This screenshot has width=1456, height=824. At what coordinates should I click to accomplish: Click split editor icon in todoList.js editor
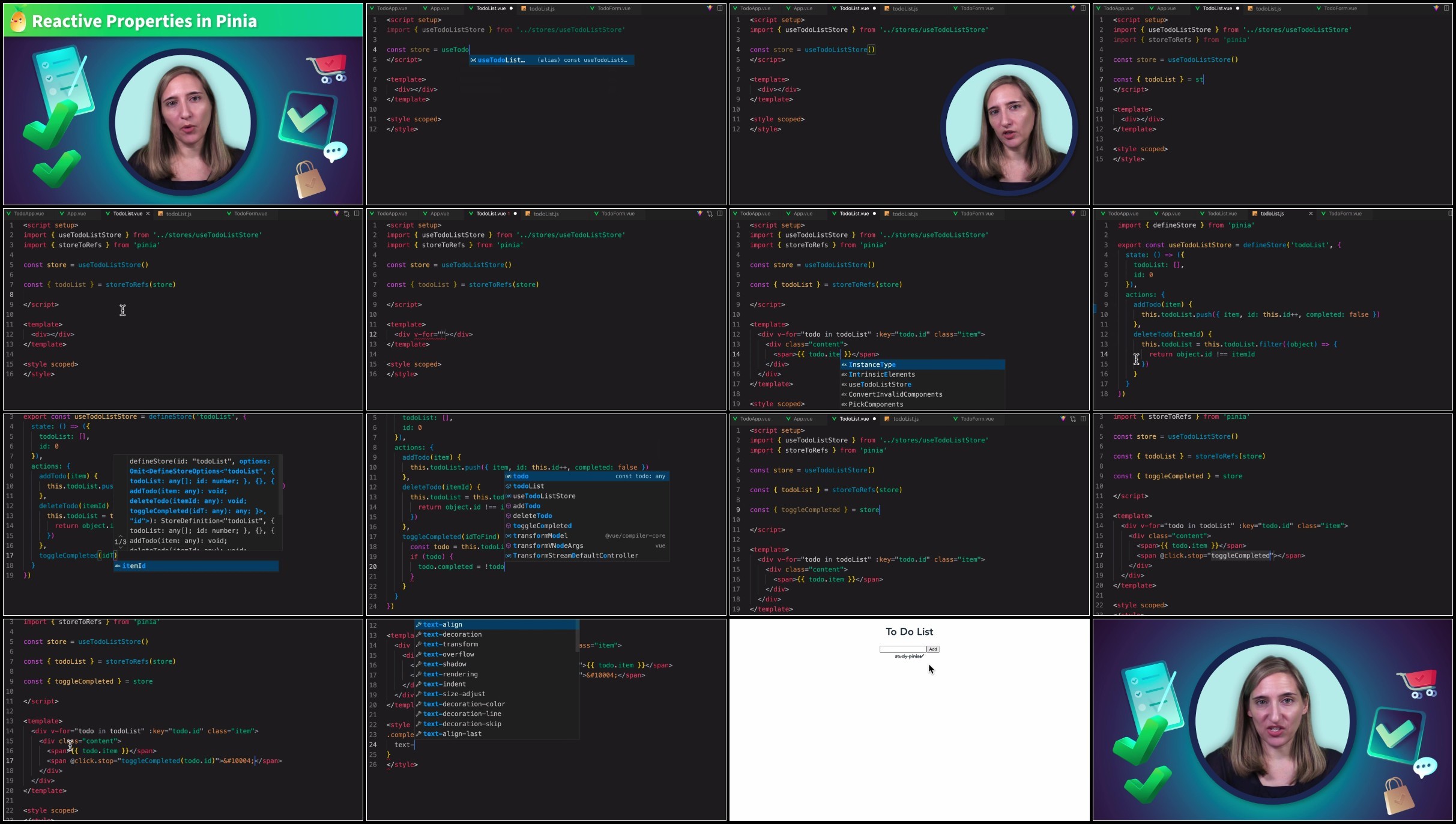pos(1451,214)
